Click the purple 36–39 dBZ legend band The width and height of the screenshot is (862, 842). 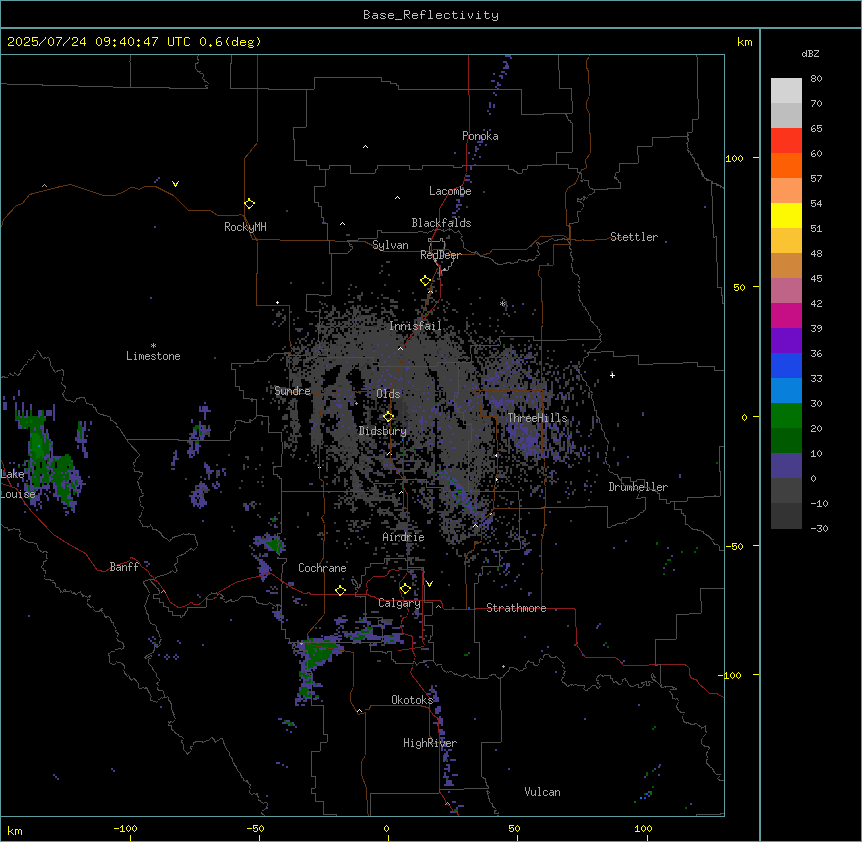pyautogui.click(x=786, y=340)
